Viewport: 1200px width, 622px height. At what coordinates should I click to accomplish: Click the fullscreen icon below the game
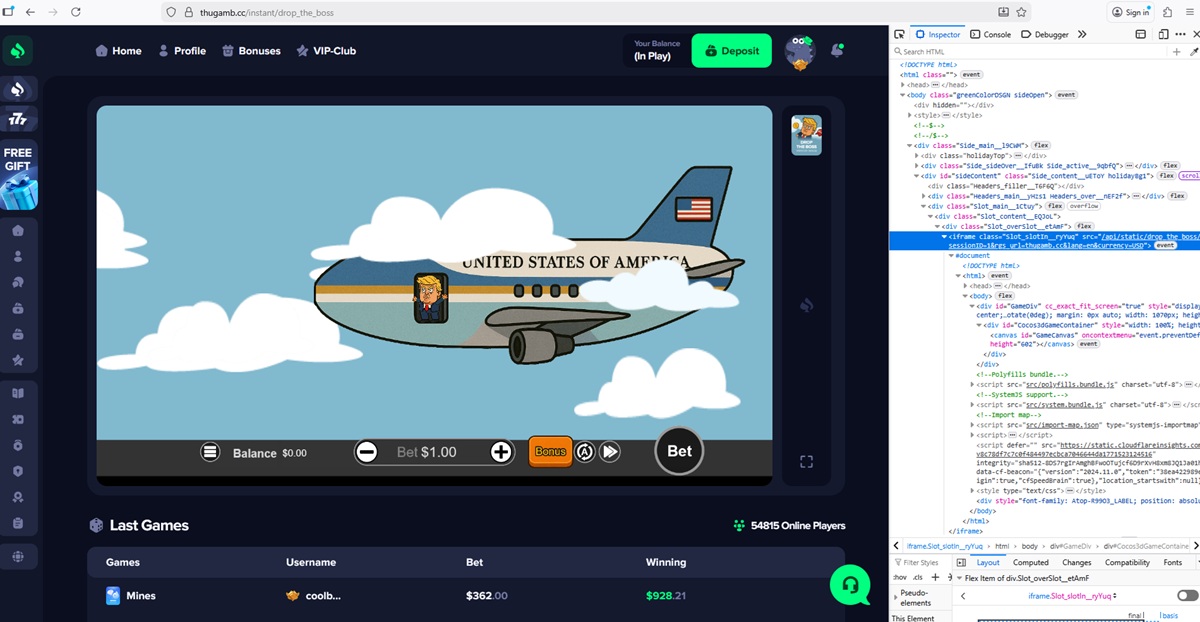coord(806,461)
